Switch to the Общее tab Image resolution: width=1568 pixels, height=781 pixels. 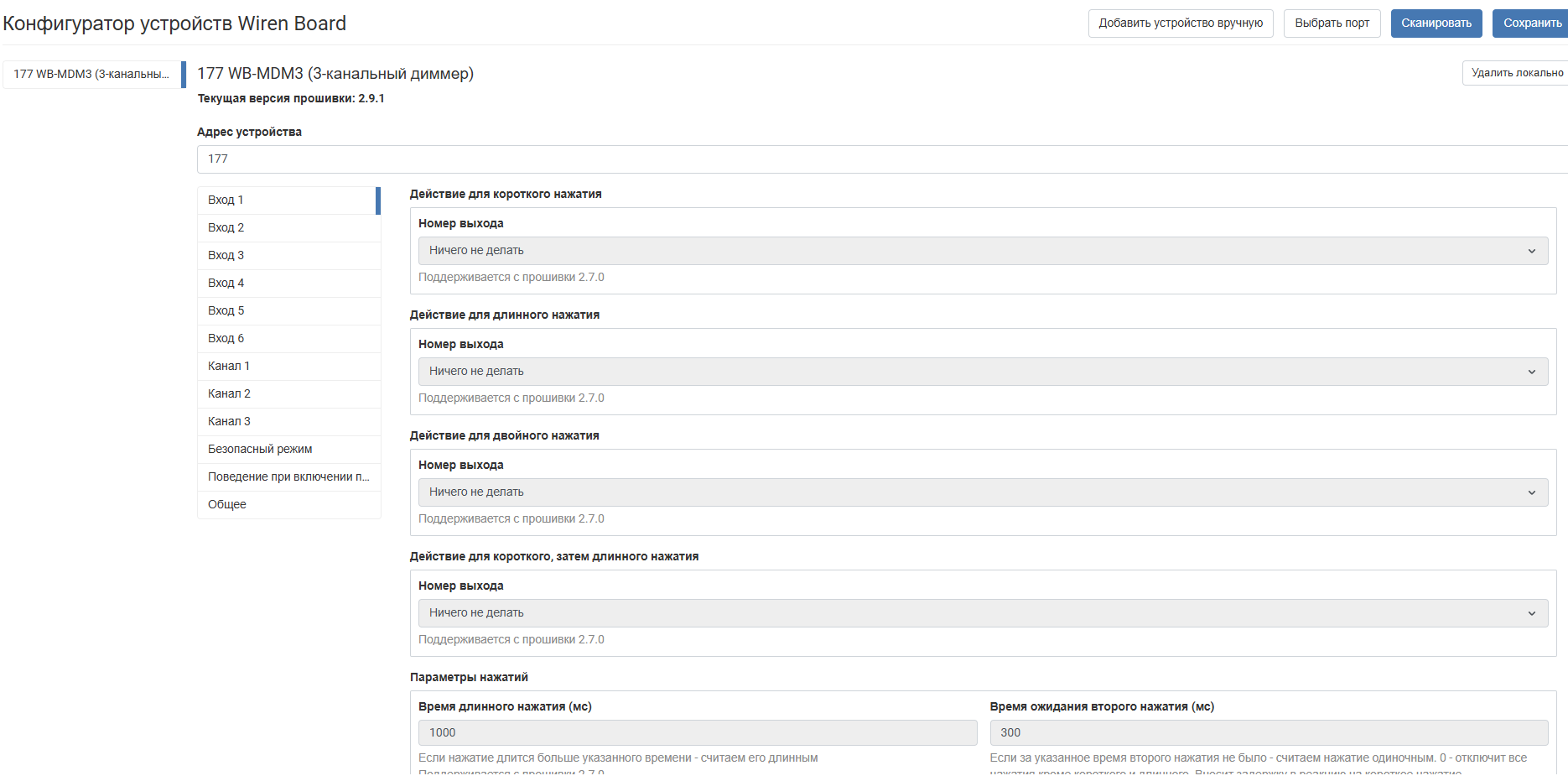288,505
